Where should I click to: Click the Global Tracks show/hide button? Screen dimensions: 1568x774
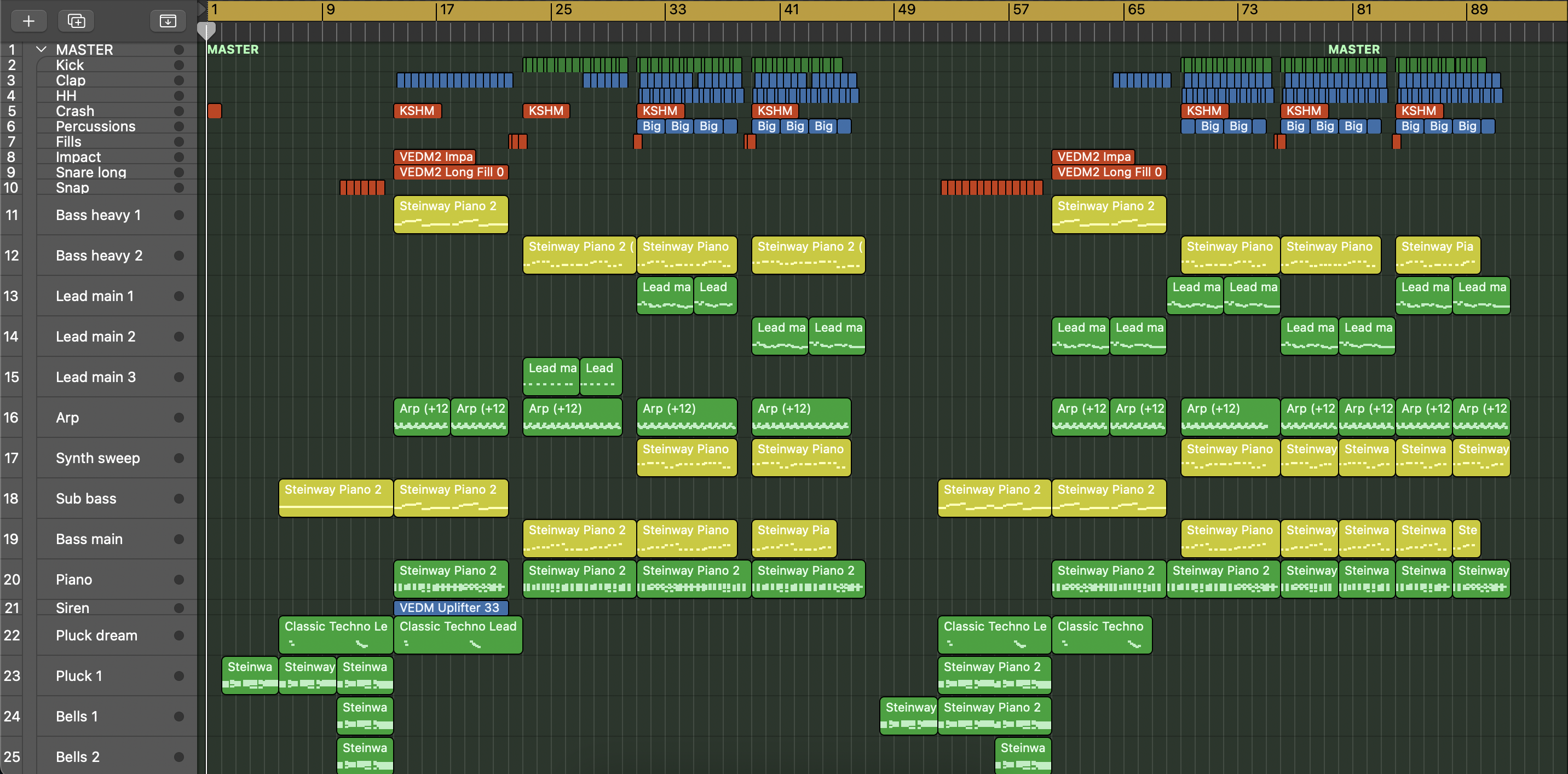pyautogui.click(x=168, y=21)
